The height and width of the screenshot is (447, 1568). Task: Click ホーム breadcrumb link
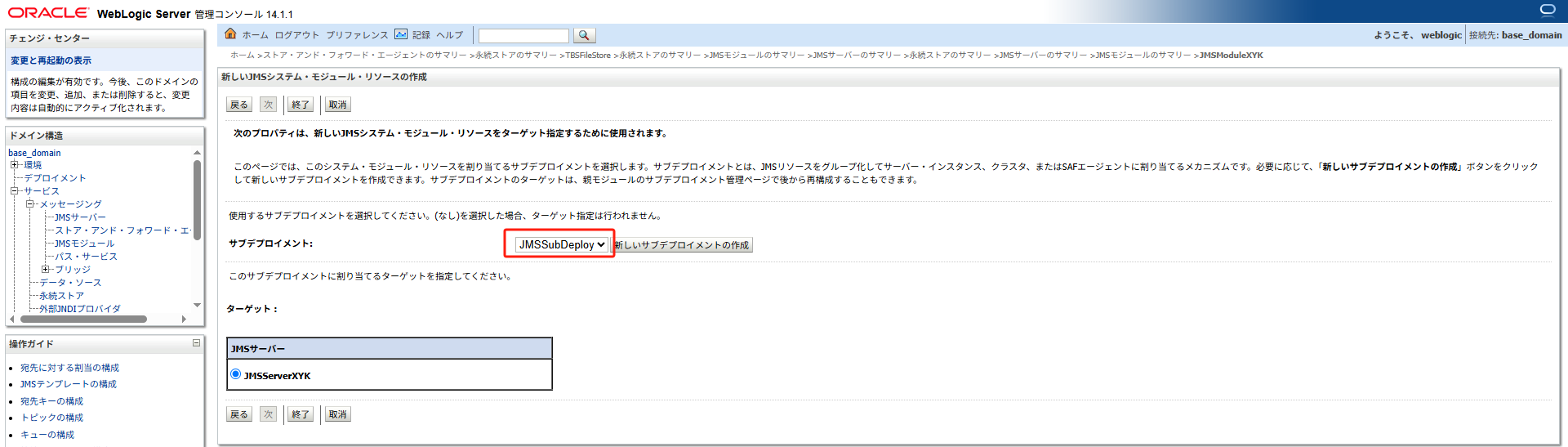click(x=243, y=56)
